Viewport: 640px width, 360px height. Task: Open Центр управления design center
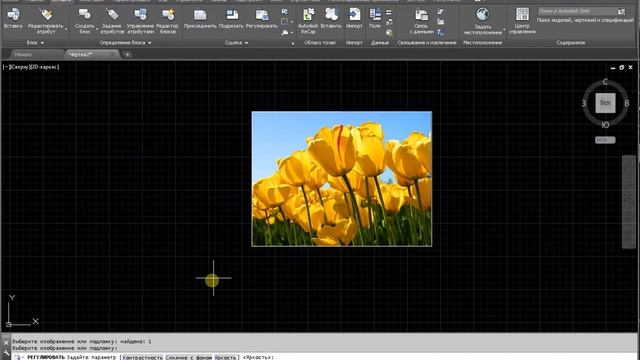(x=522, y=21)
